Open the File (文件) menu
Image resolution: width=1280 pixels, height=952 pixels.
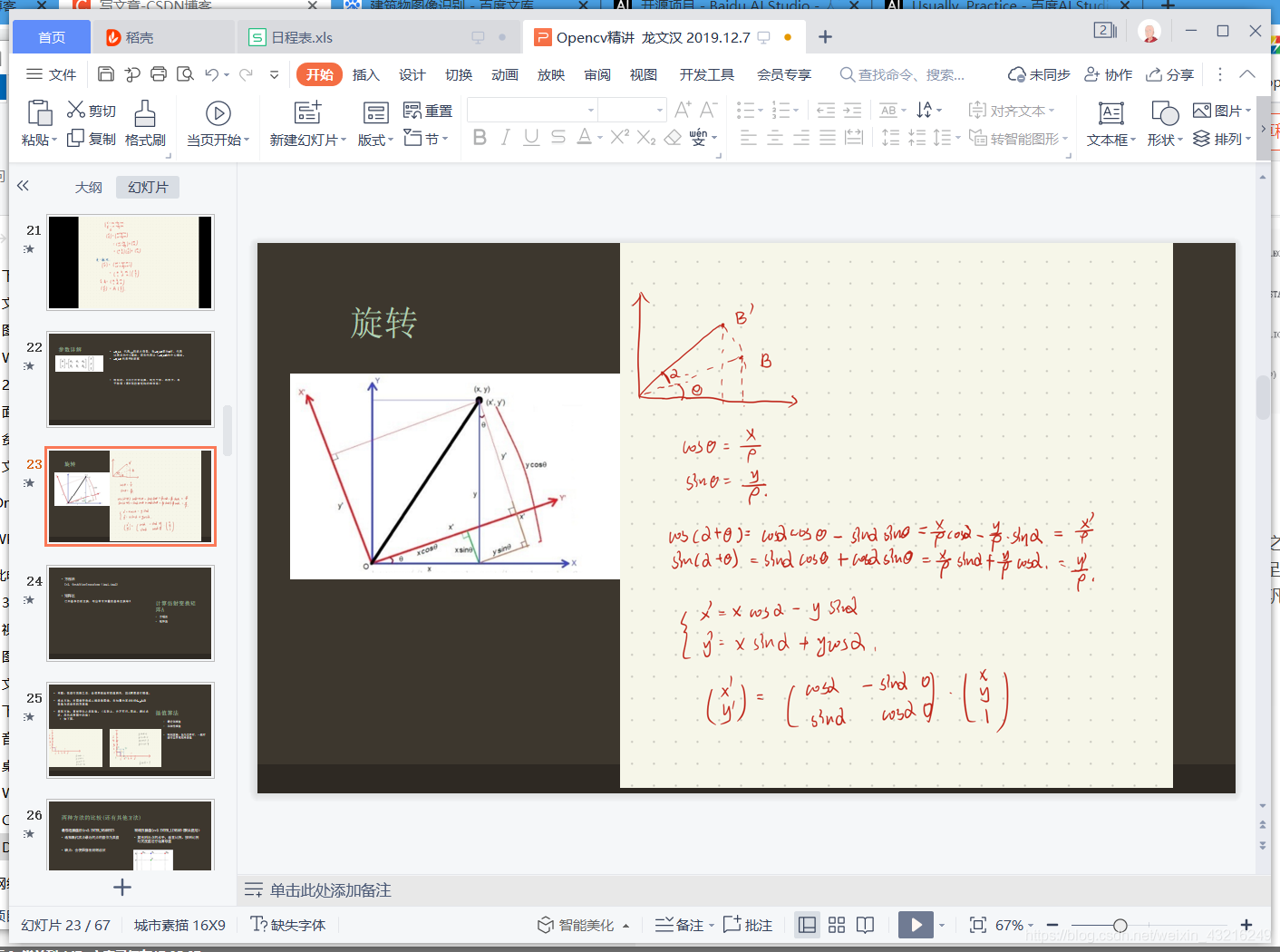click(52, 74)
